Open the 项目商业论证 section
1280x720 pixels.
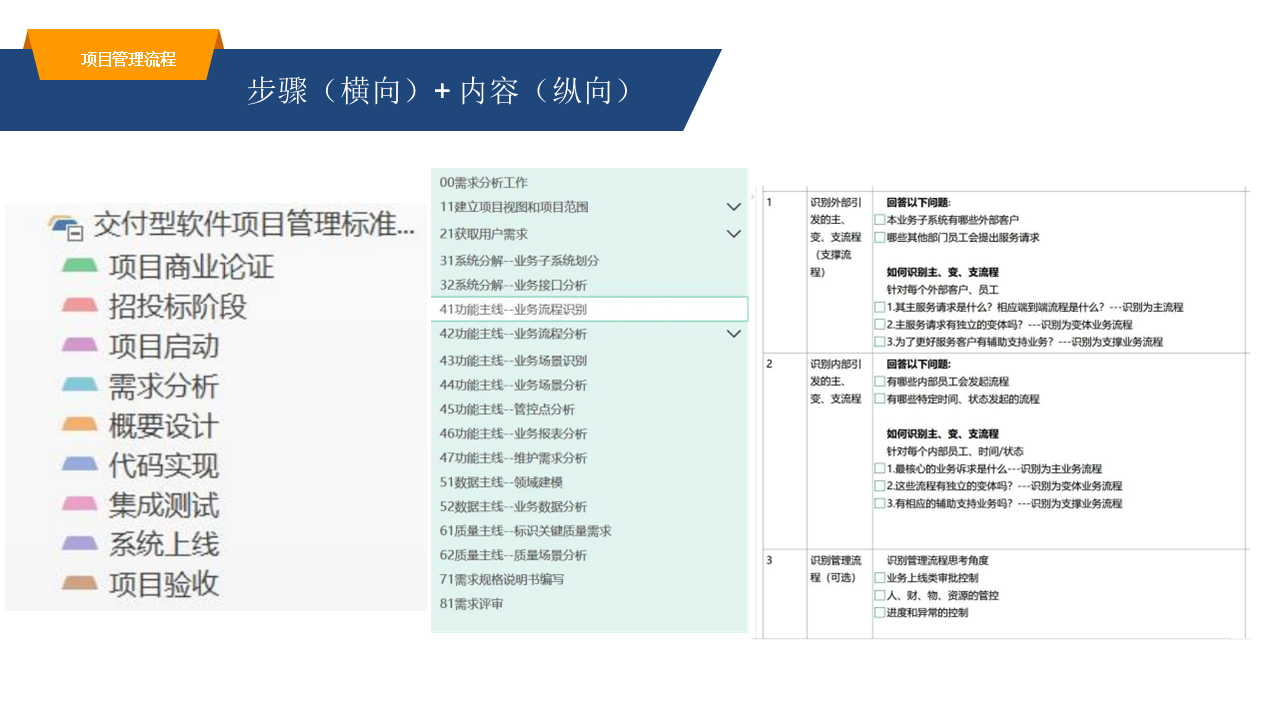[x=191, y=267]
